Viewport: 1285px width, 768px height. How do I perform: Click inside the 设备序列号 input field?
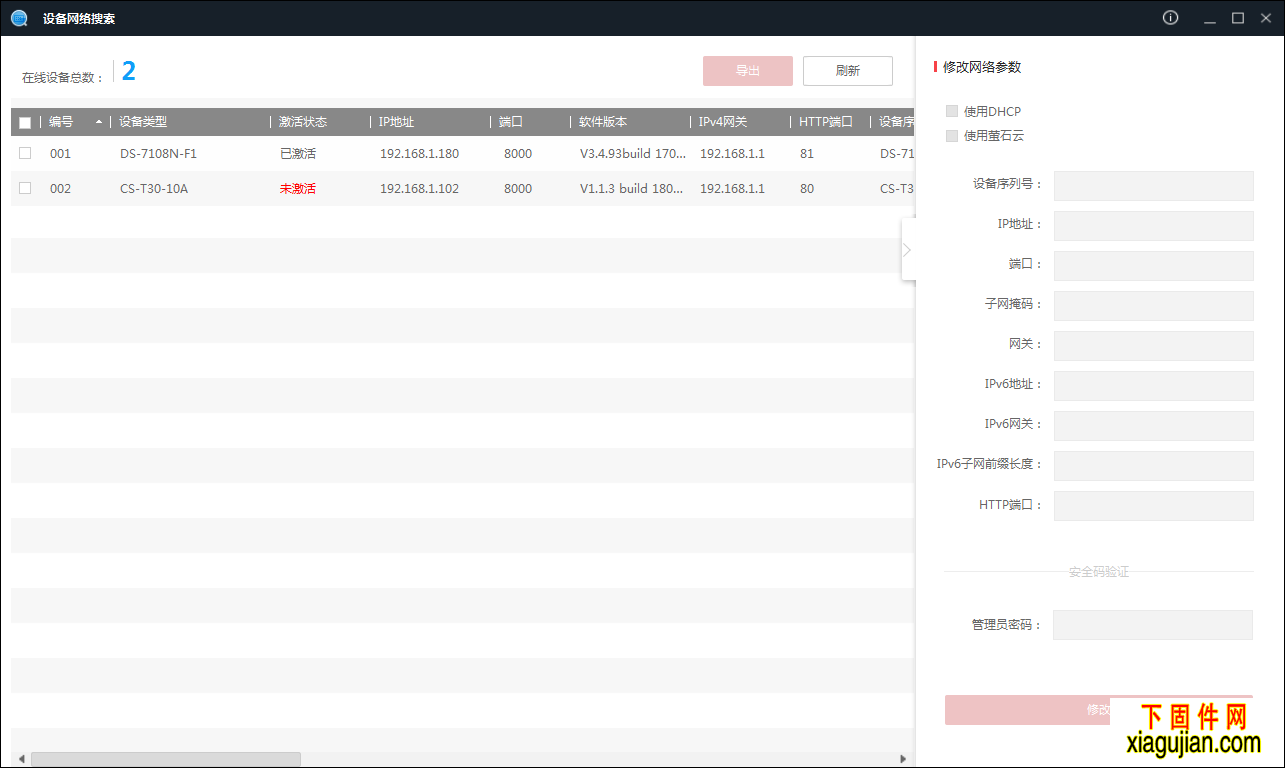point(1153,186)
